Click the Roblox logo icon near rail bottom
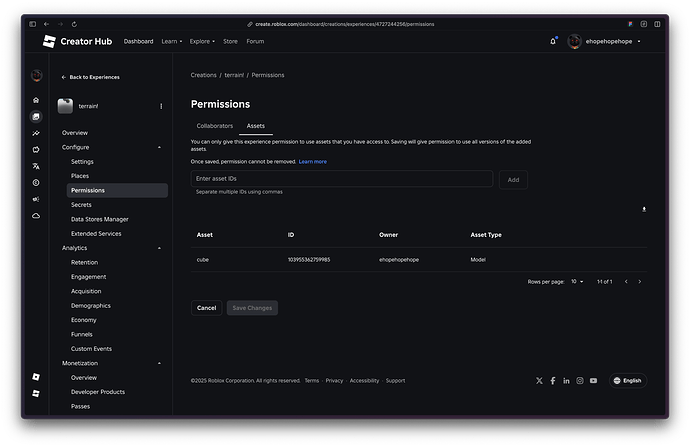This screenshot has height=446, width=690. tap(36, 377)
